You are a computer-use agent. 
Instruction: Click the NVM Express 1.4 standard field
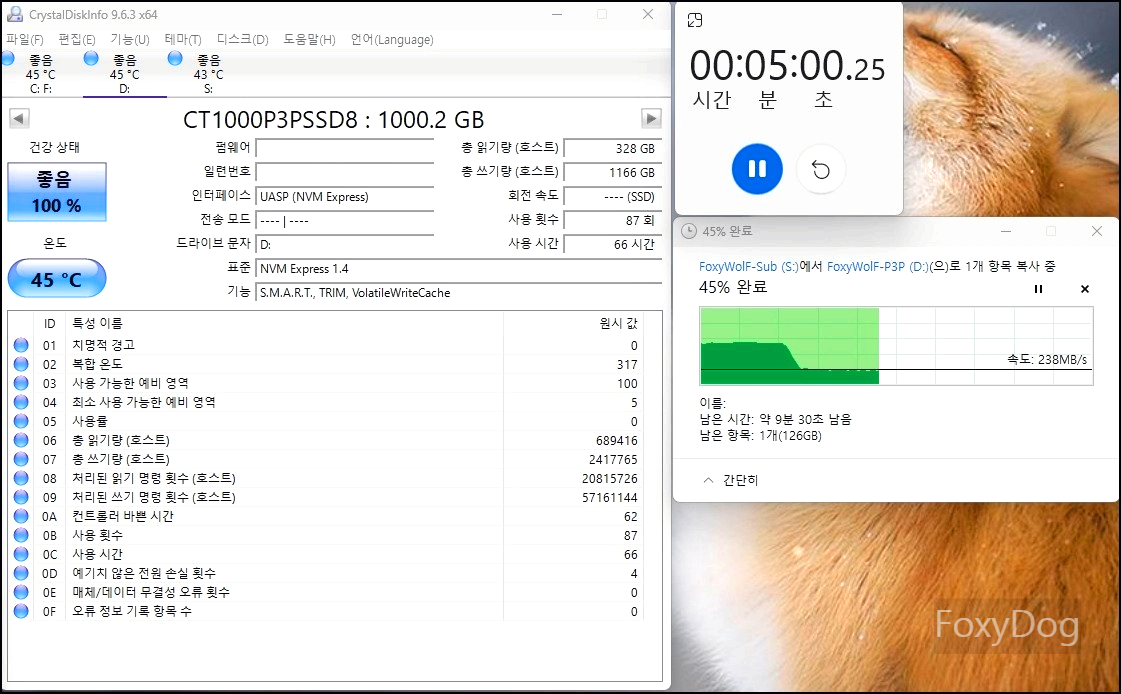click(x=458, y=269)
